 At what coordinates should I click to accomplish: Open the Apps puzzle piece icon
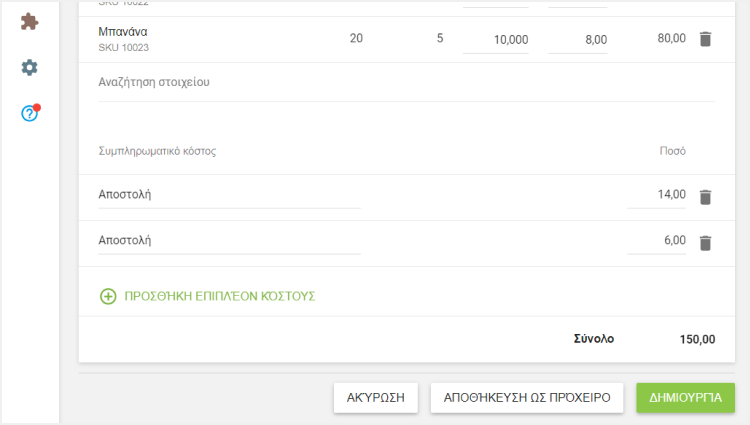pos(30,21)
